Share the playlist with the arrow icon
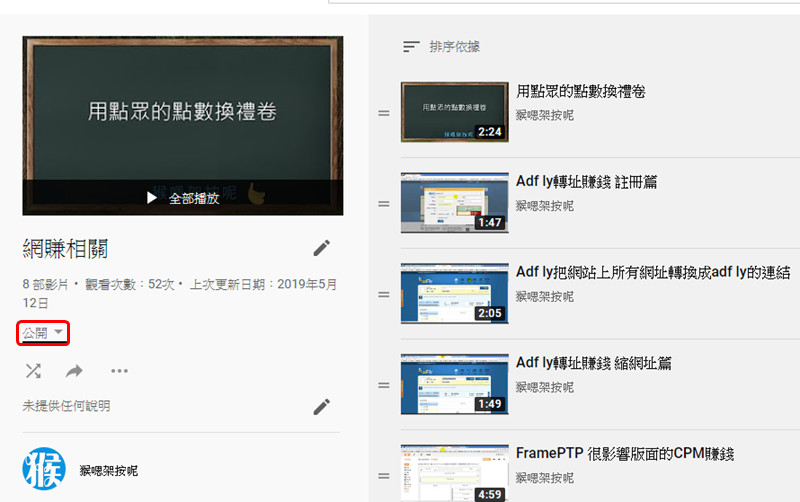Viewport: 800px width, 502px height. 74,371
